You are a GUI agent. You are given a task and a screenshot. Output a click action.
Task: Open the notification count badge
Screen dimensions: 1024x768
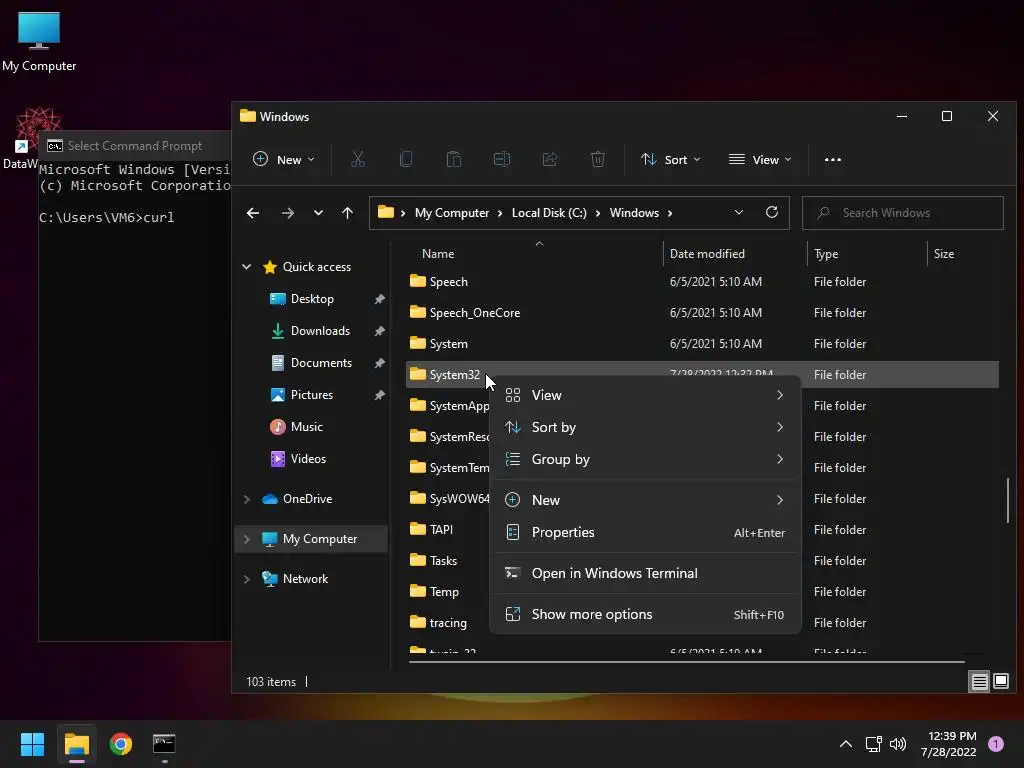click(x=995, y=744)
